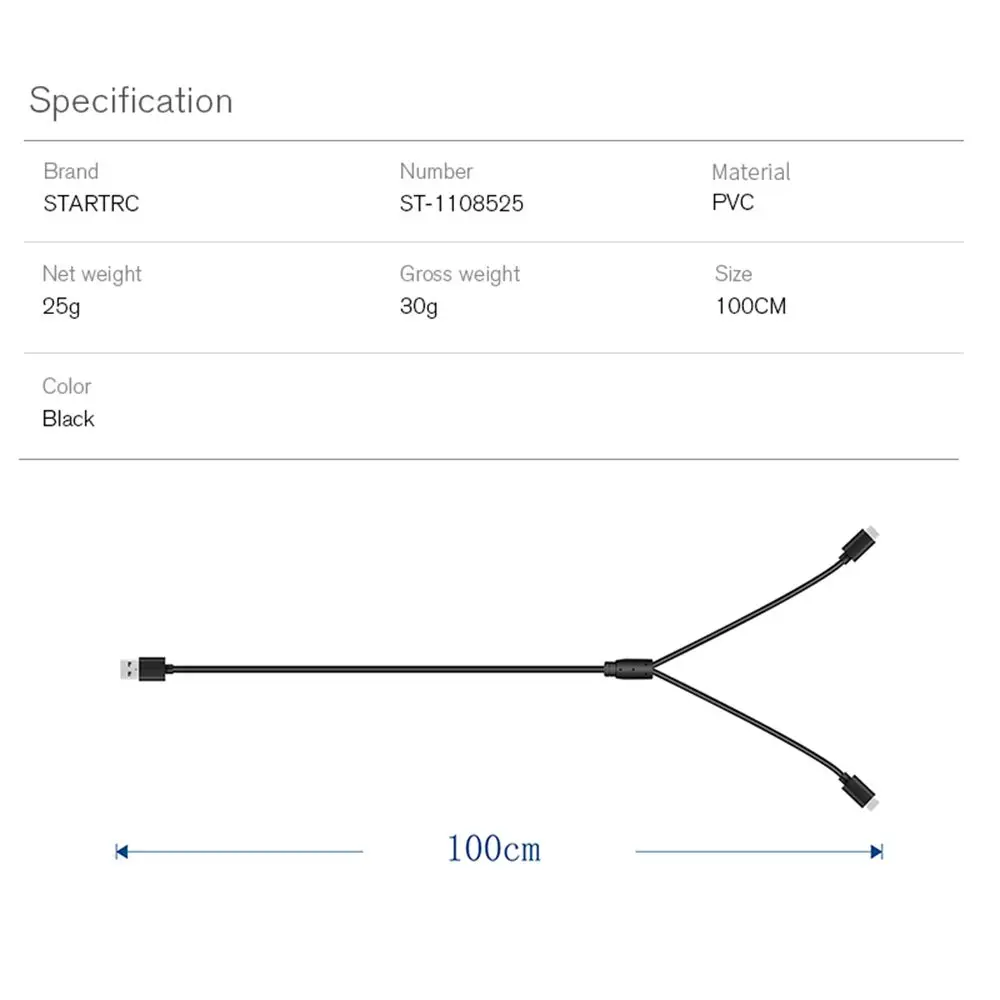Click the Color label

tap(67, 386)
